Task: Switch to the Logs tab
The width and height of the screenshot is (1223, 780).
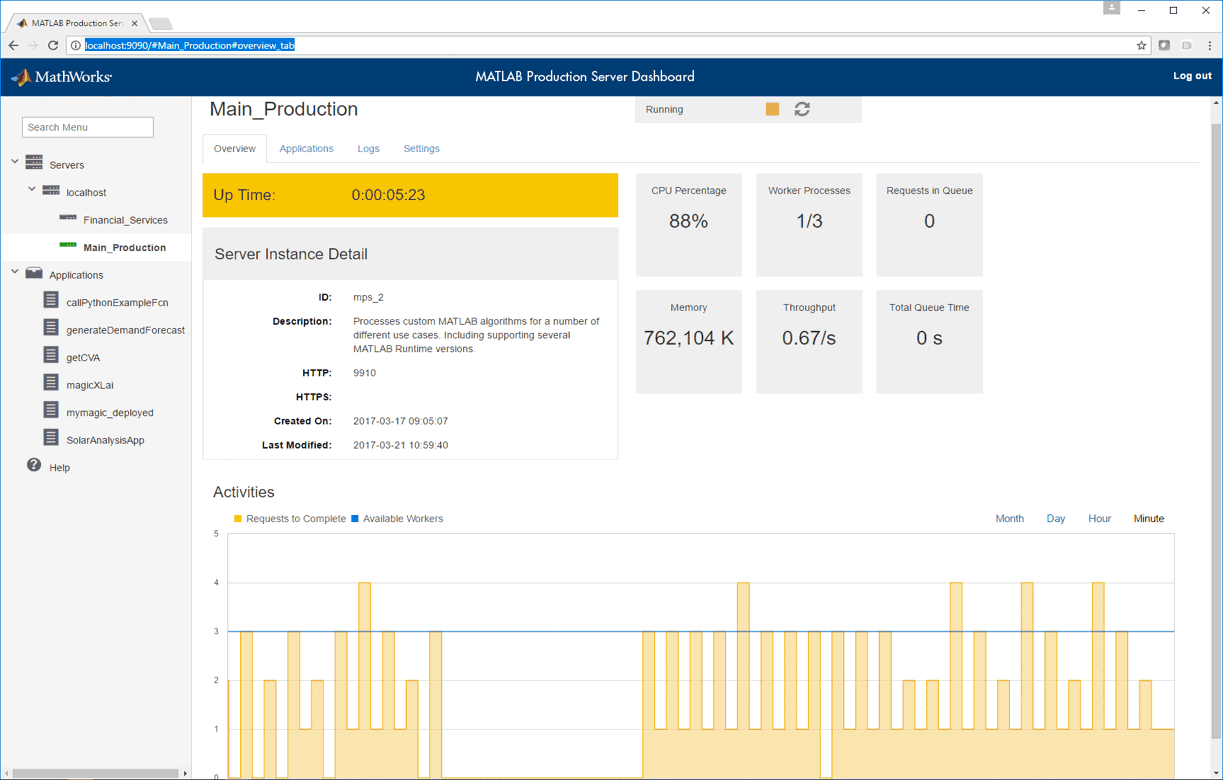Action: click(368, 149)
